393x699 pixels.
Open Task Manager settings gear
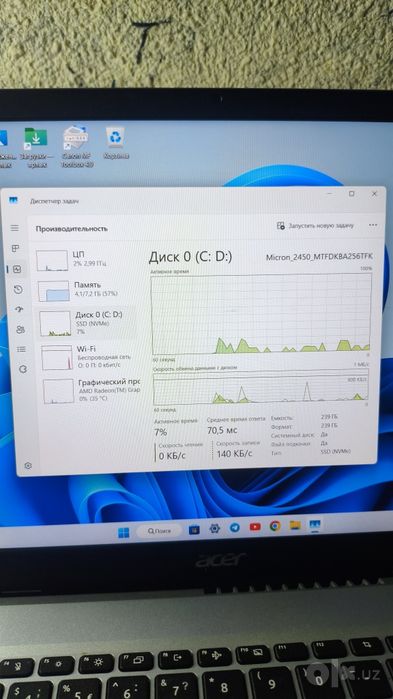click(28, 465)
